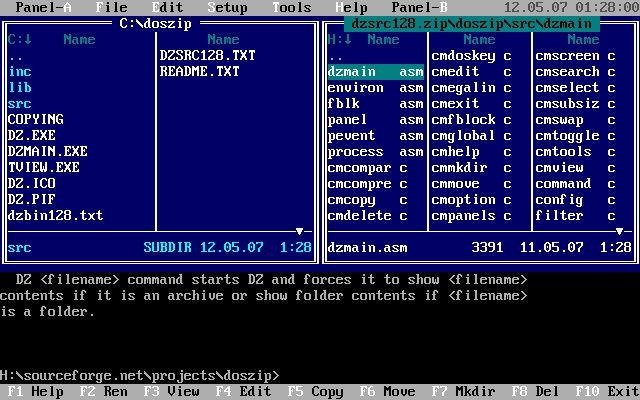This screenshot has height=400, width=640.
Task: Open the File menu
Action: pyautogui.click(x=111, y=7)
